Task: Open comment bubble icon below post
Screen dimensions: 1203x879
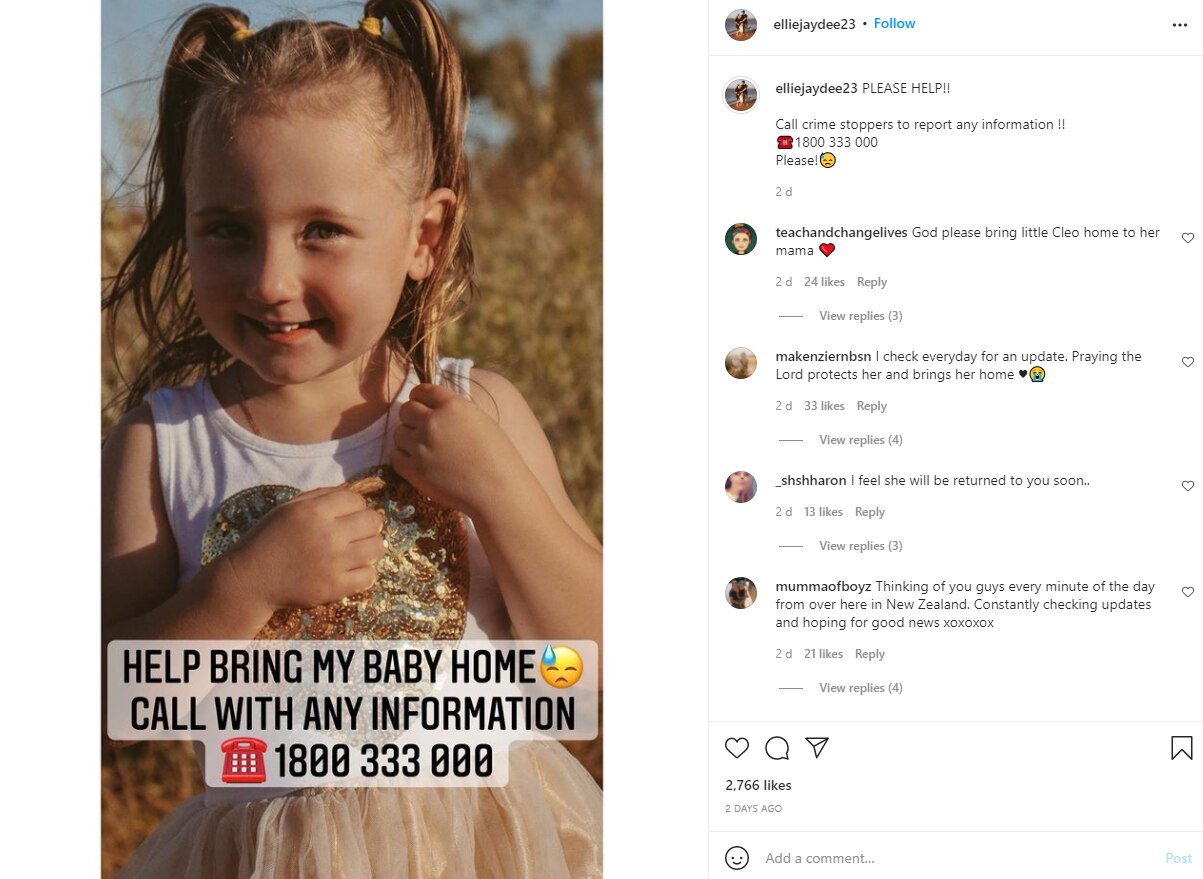Action: click(777, 748)
